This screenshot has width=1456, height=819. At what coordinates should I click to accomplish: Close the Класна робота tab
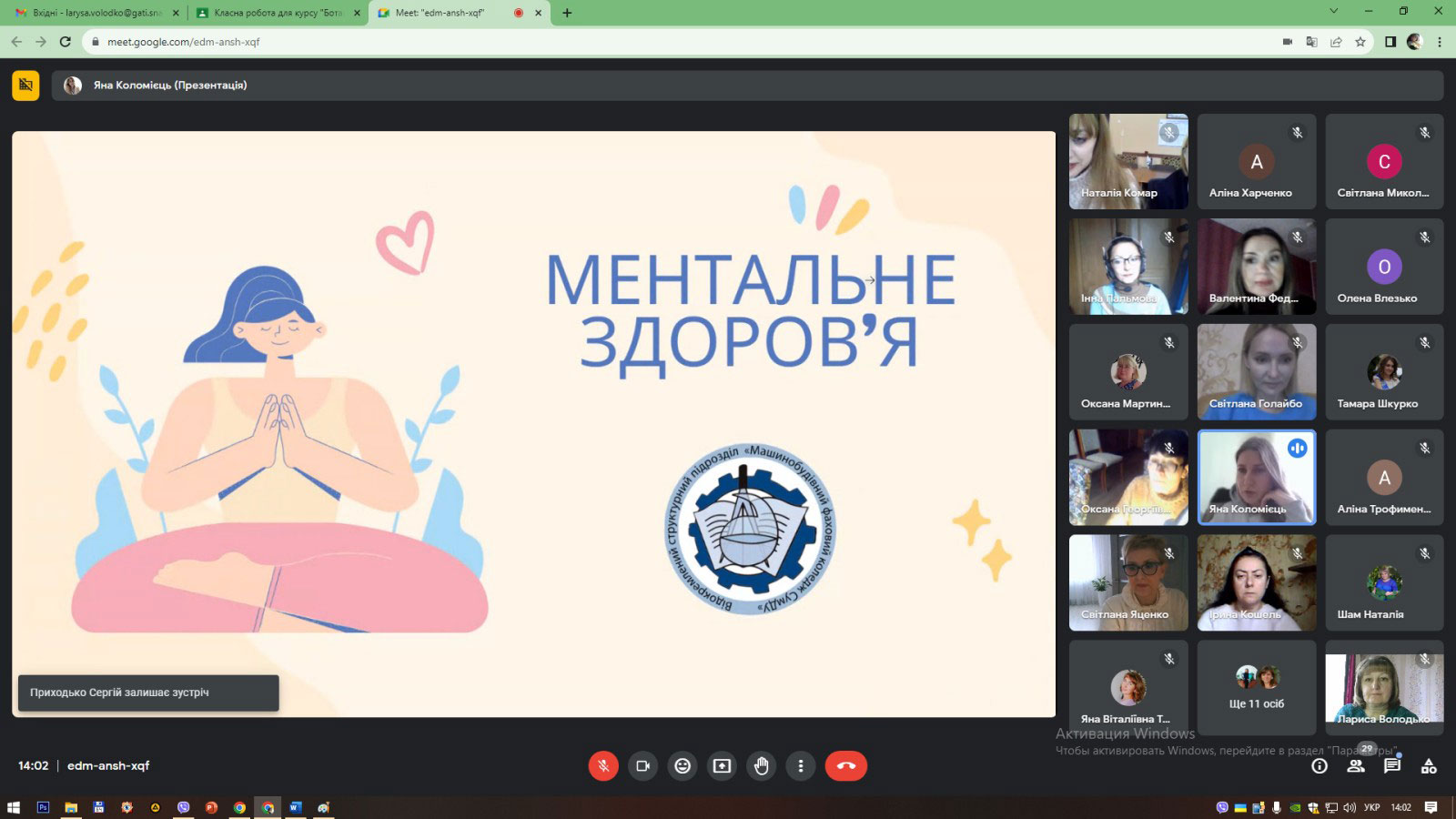tap(357, 14)
